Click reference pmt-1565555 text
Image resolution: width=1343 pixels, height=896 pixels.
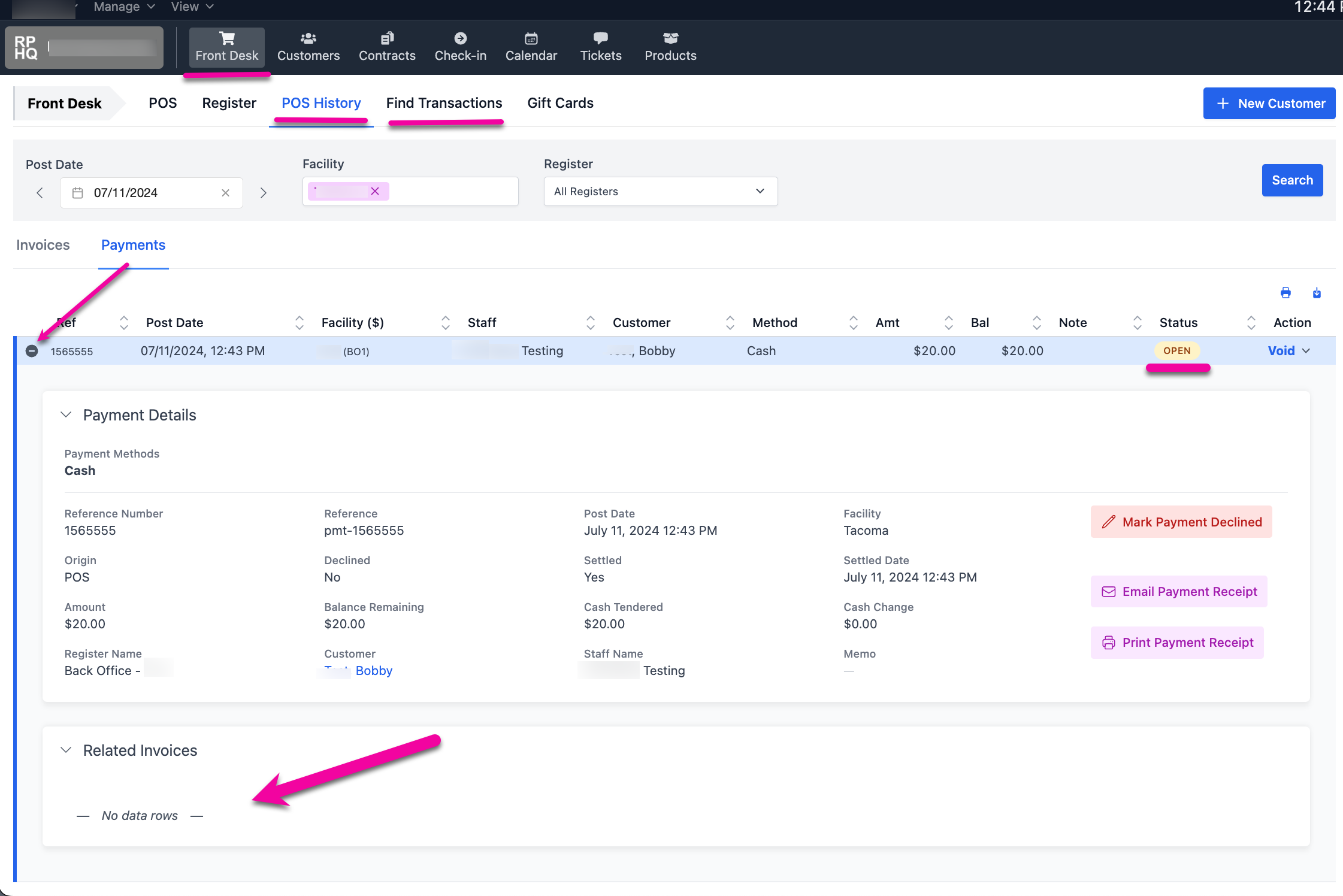(364, 531)
